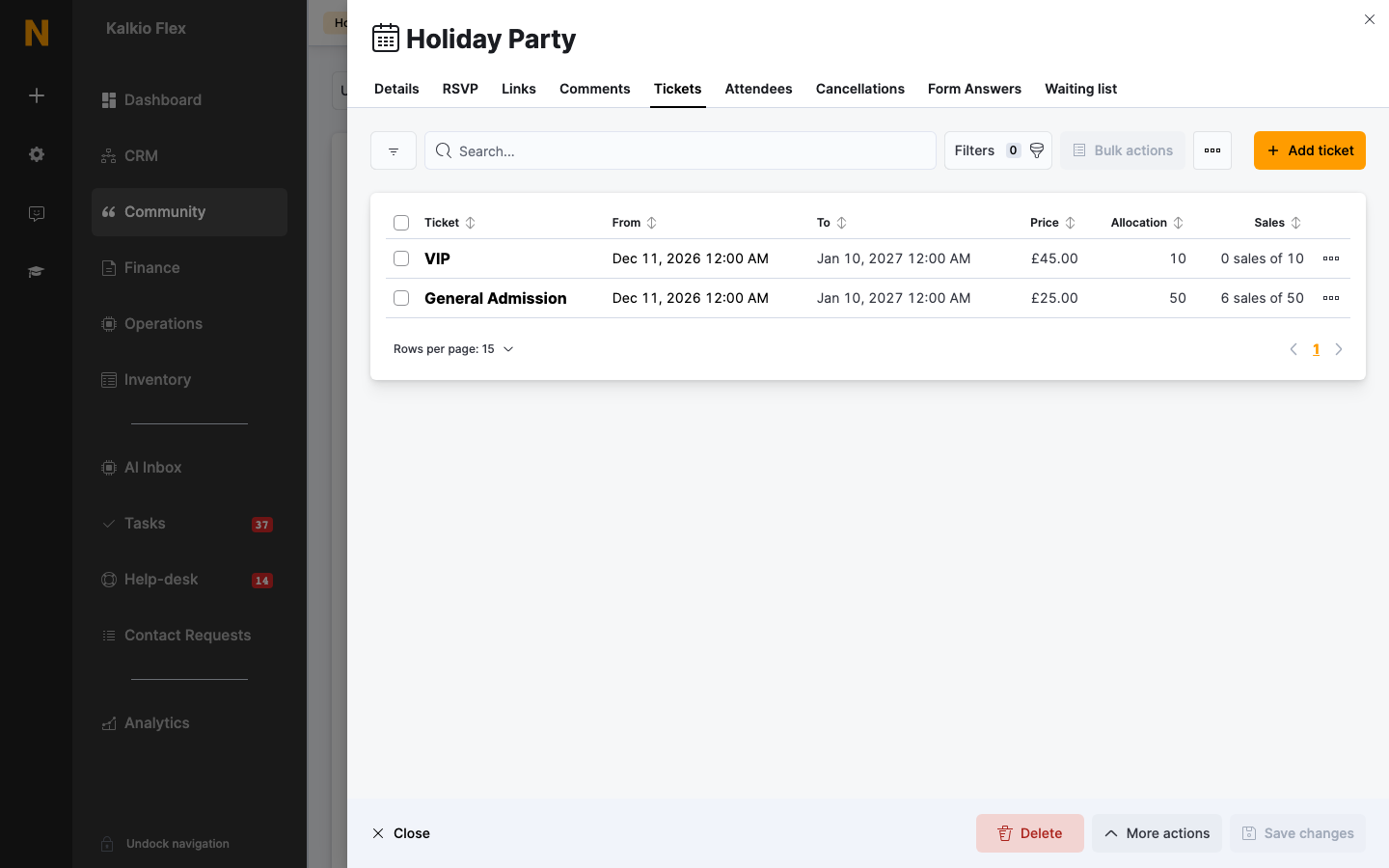Switch to the RSVP tab

(460, 89)
